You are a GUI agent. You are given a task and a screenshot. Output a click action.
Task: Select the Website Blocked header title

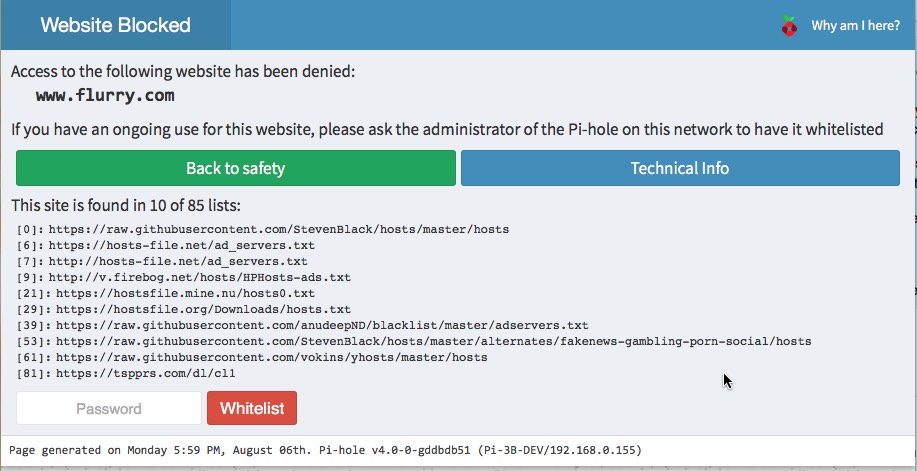(x=115, y=25)
